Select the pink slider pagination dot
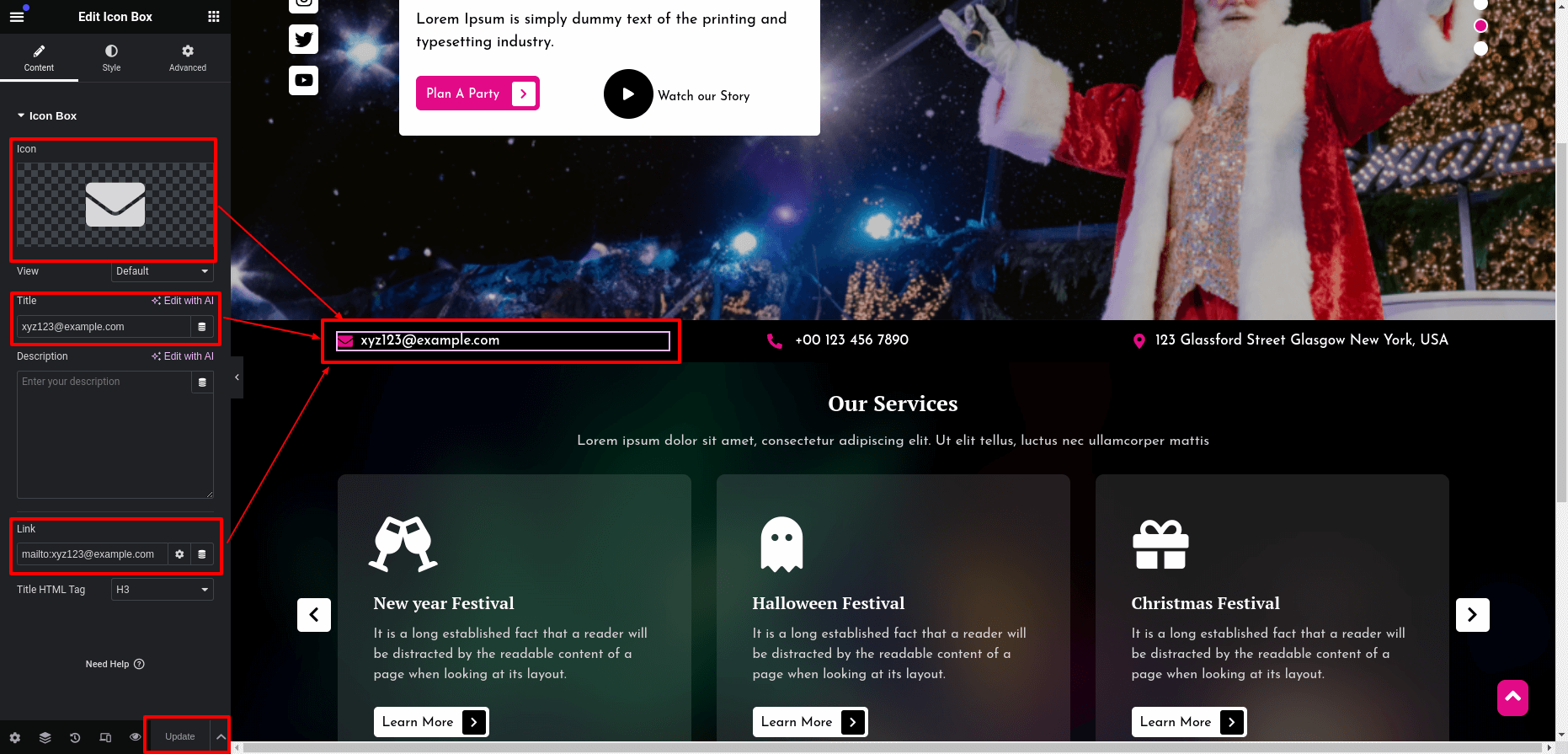 pyautogui.click(x=1480, y=26)
